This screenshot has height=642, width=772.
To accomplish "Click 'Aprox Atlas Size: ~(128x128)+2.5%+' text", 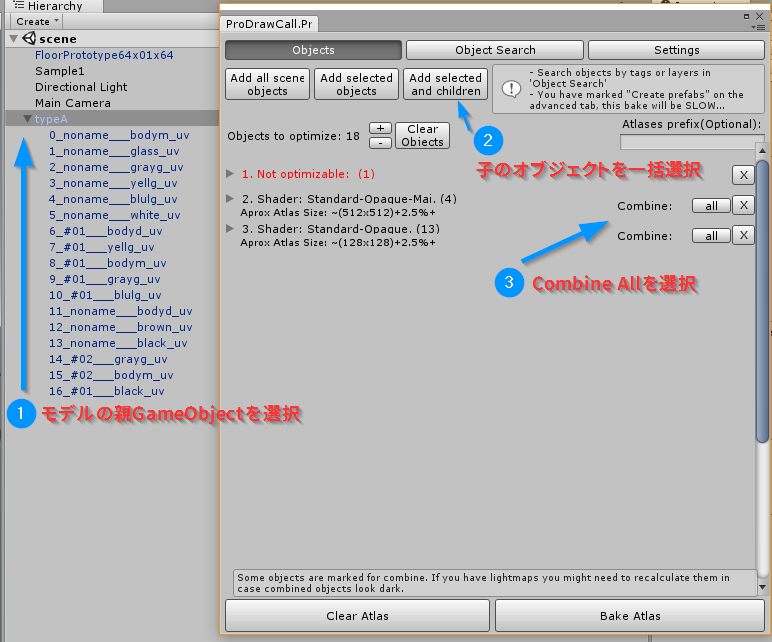I will point(338,243).
